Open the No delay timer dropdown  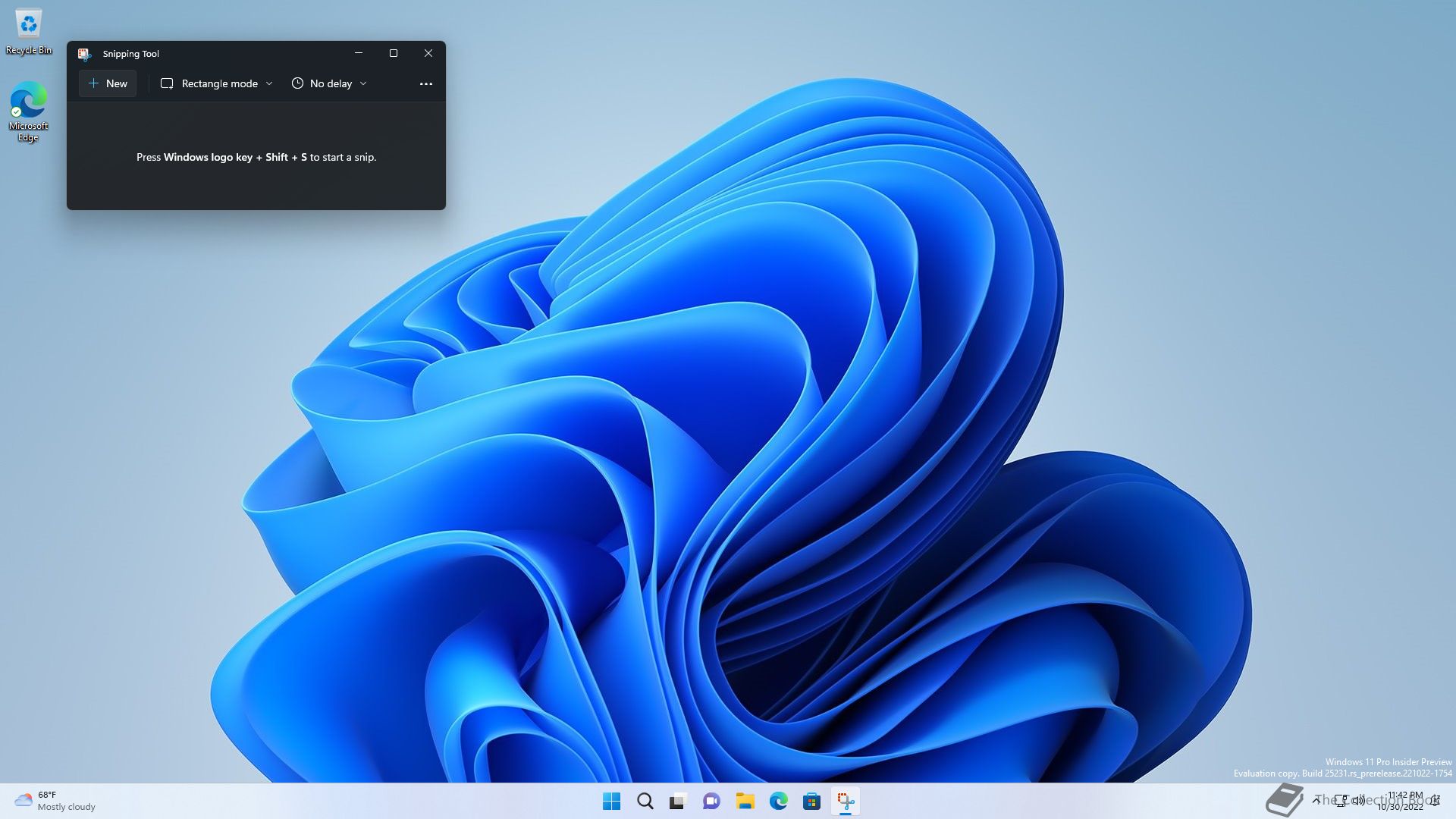[329, 83]
